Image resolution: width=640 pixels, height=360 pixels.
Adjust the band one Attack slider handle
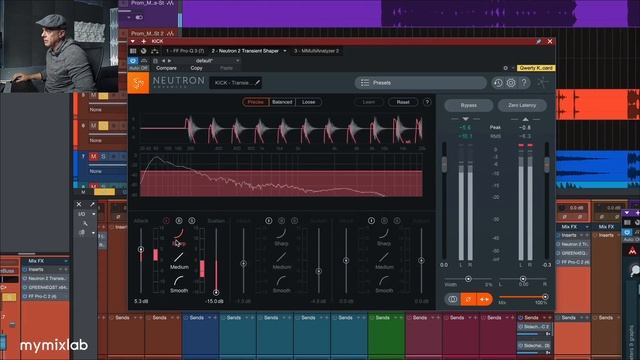pyautogui.click(x=141, y=249)
